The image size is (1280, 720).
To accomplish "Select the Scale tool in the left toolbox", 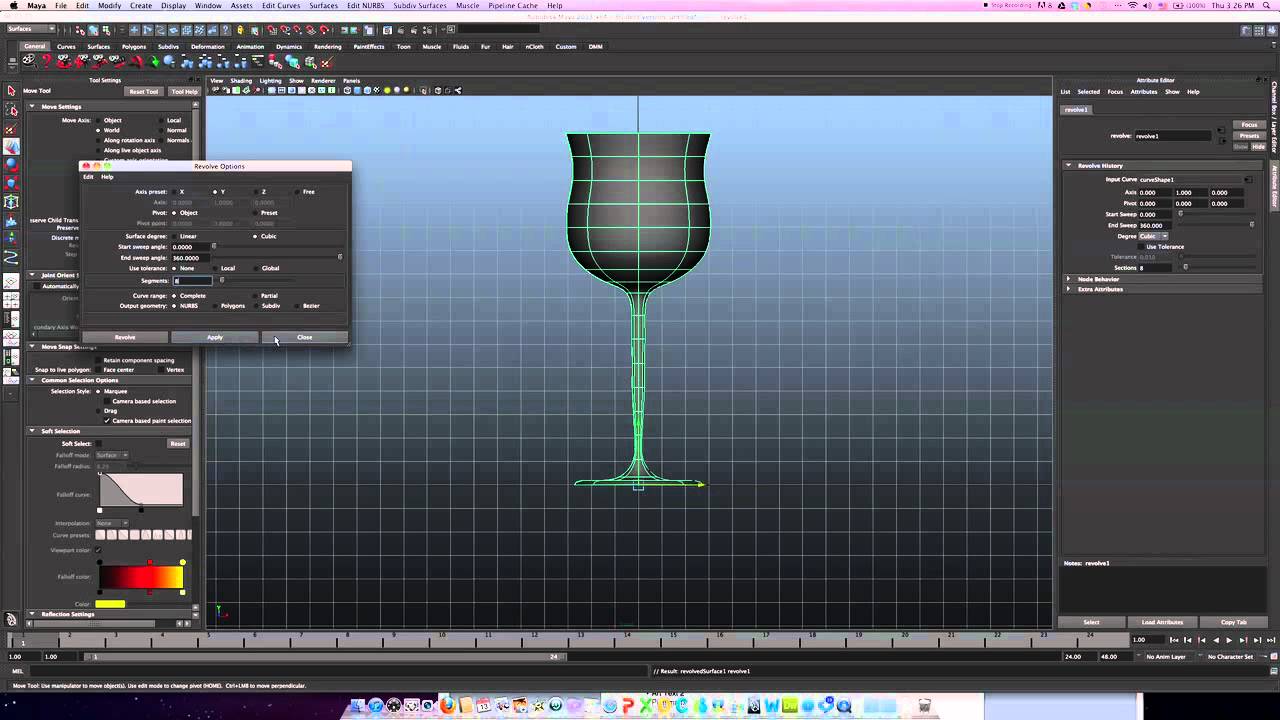I will [x=11, y=183].
